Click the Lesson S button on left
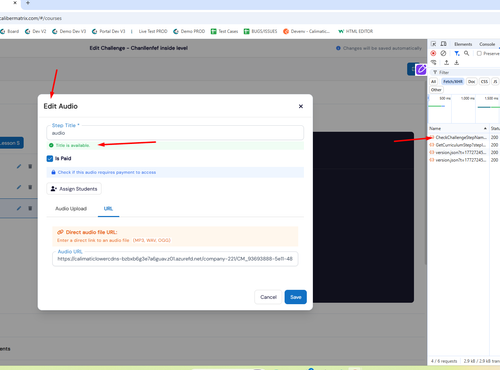The width and height of the screenshot is (500, 370). (11, 143)
